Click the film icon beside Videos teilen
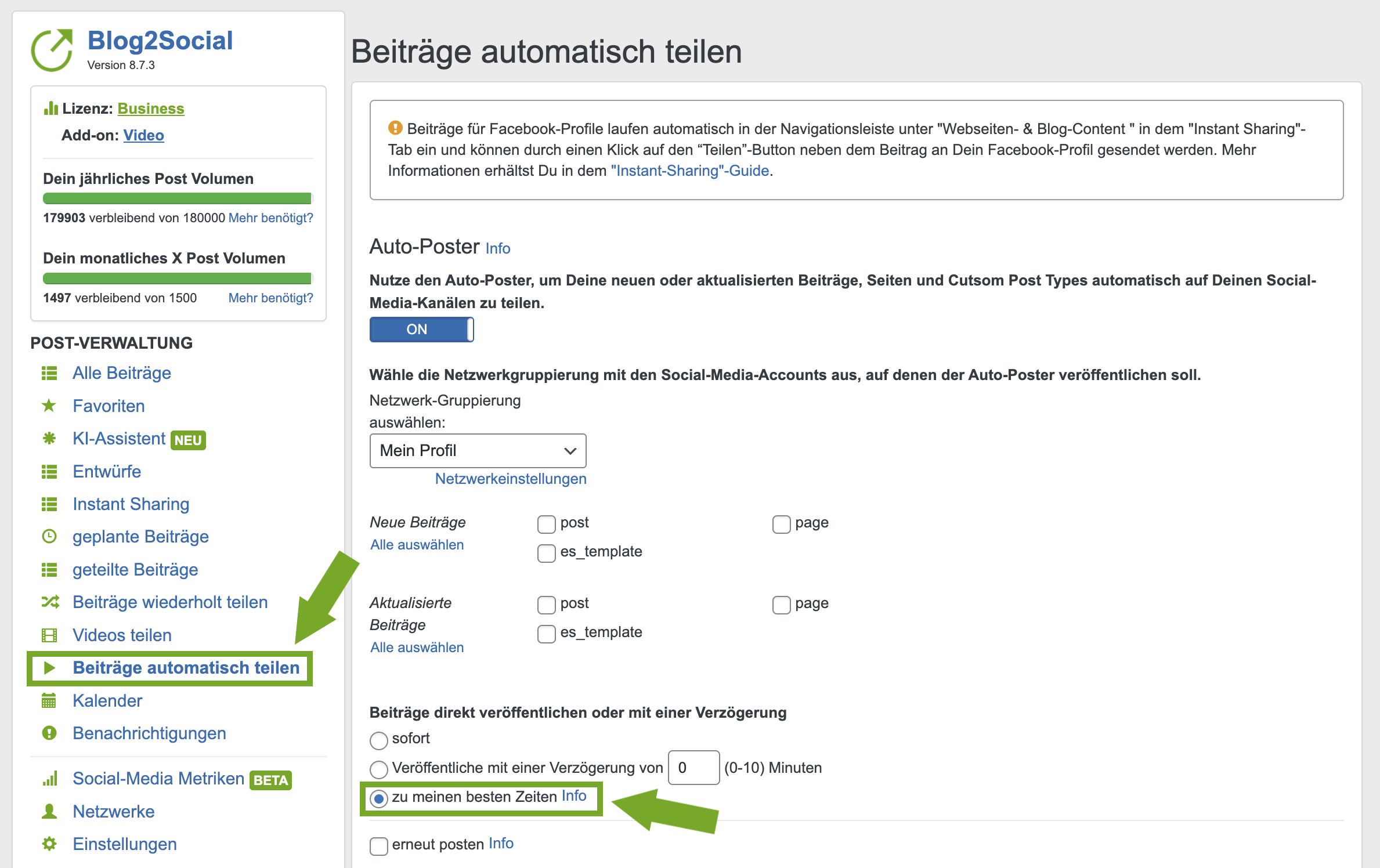 click(x=49, y=635)
